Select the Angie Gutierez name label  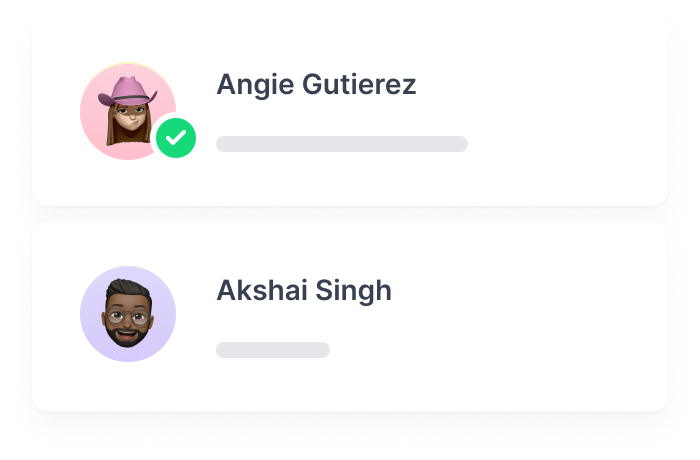[x=316, y=85]
